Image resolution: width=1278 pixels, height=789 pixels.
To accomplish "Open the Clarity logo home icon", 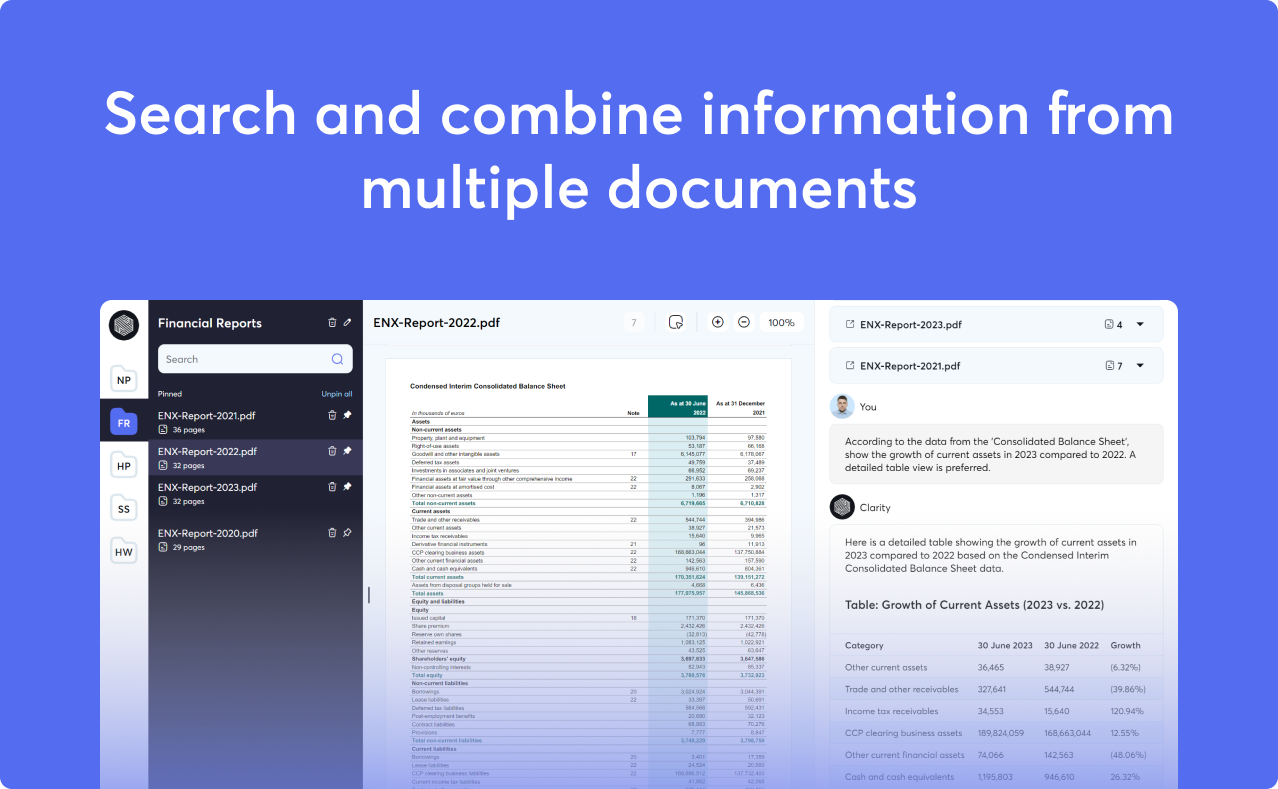I will click(124, 326).
